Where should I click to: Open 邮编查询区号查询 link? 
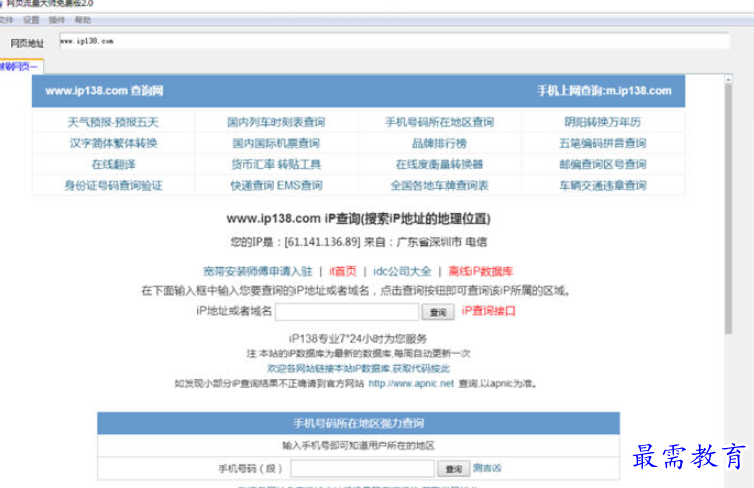pyautogui.click(x=603, y=164)
